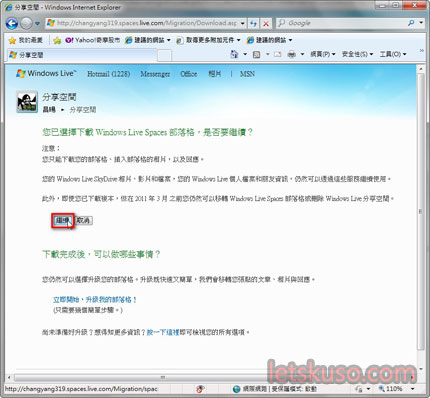
Task: Click the Read Mail envelope icon
Action: (x=278, y=54)
